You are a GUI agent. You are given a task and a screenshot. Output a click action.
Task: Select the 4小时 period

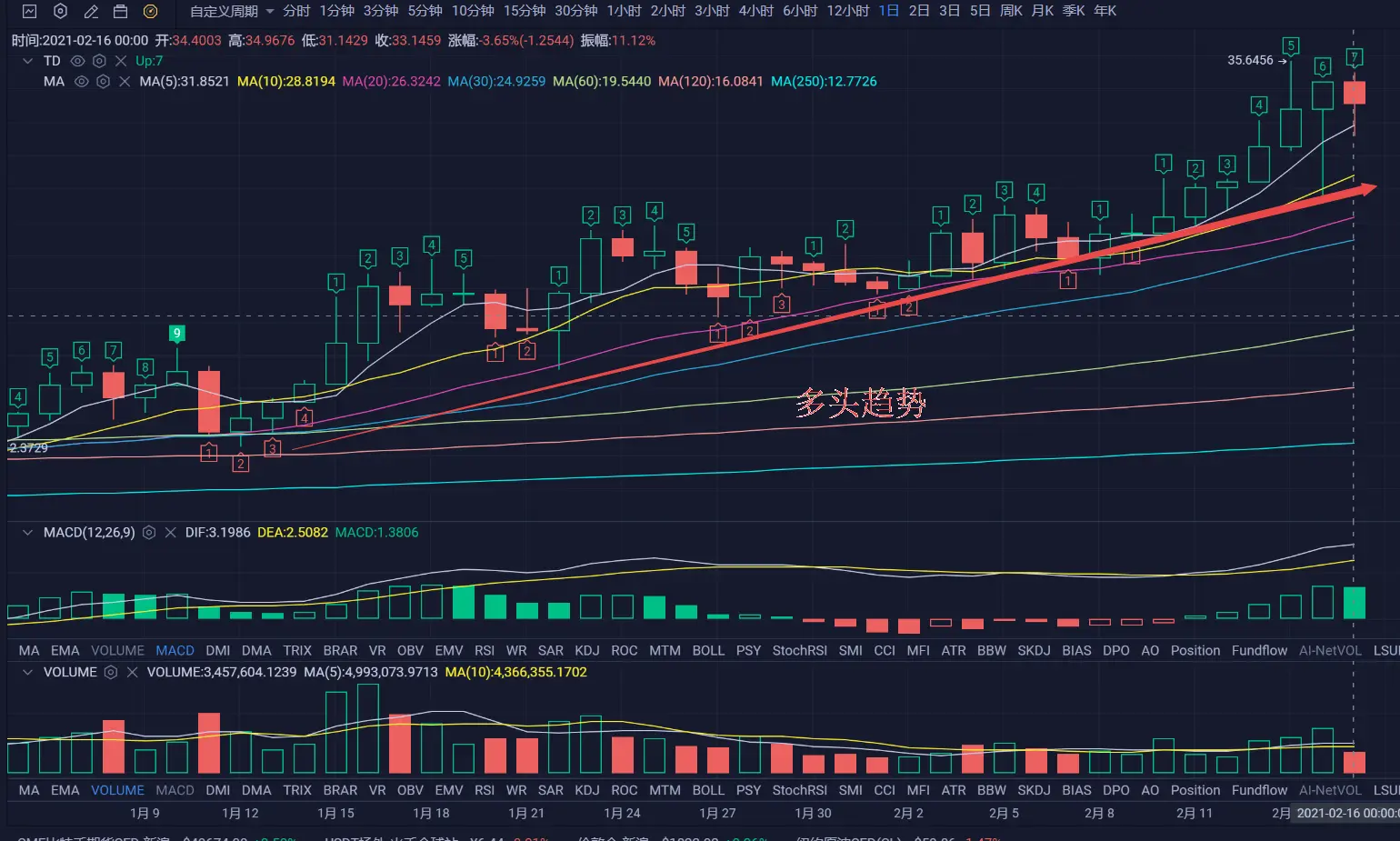(756, 11)
